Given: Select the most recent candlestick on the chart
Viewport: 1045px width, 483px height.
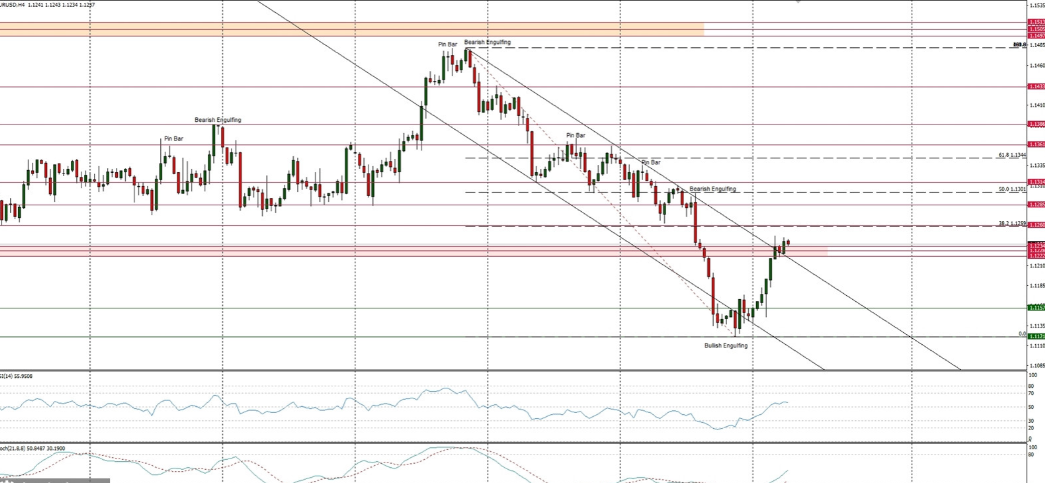Looking at the screenshot, I should (x=788, y=242).
